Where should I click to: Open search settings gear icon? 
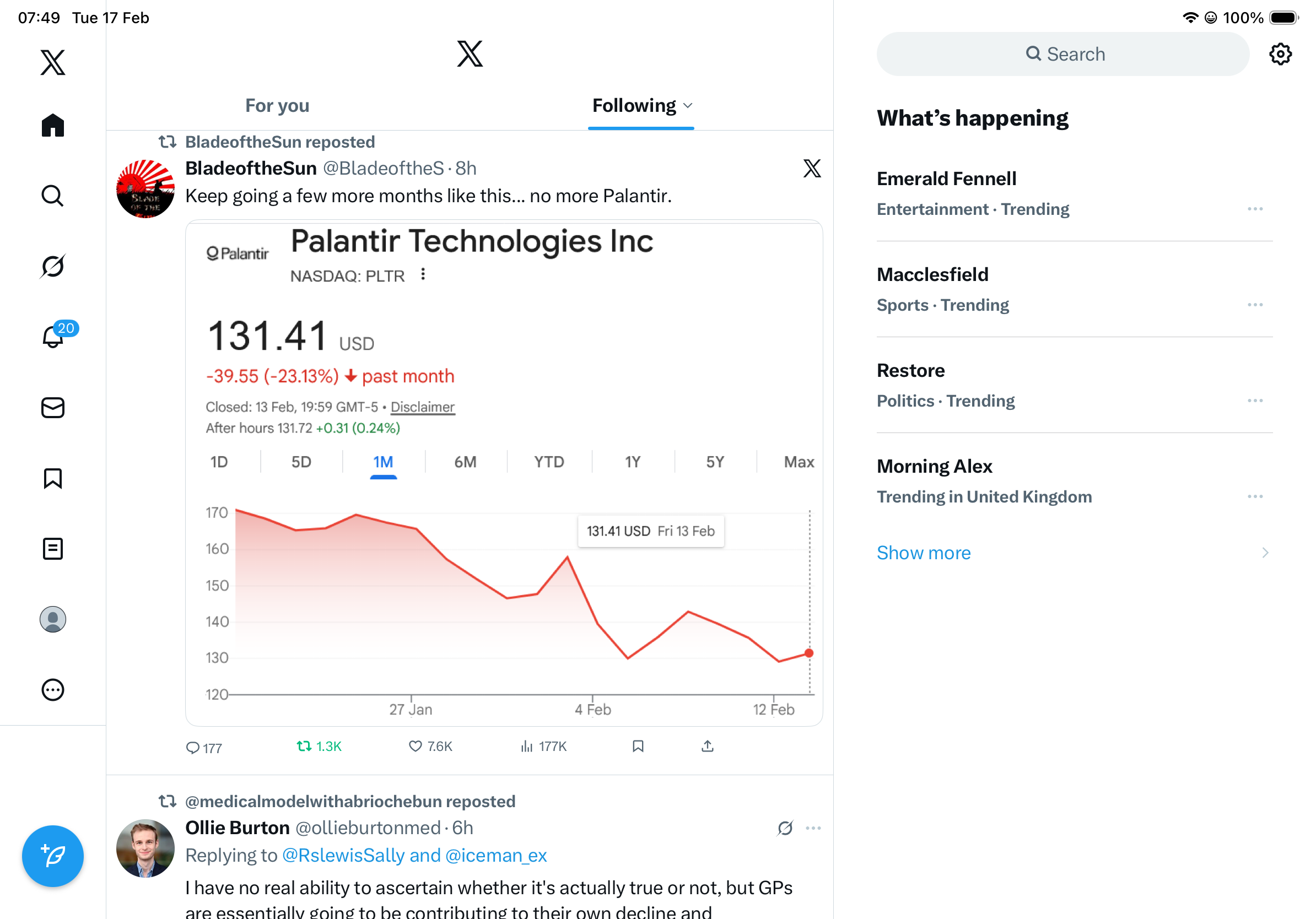(x=1280, y=55)
